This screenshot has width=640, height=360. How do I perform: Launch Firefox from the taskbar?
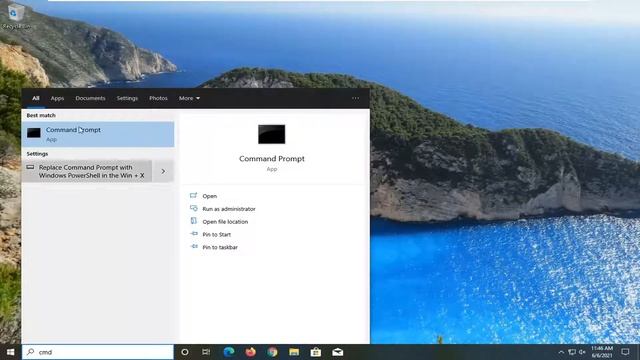[251, 352]
